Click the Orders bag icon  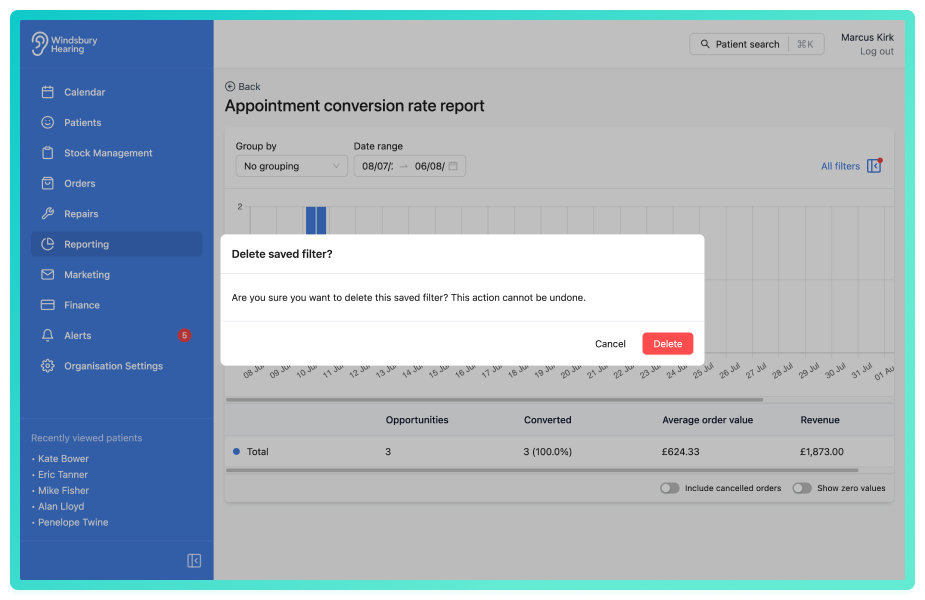coord(48,183)
